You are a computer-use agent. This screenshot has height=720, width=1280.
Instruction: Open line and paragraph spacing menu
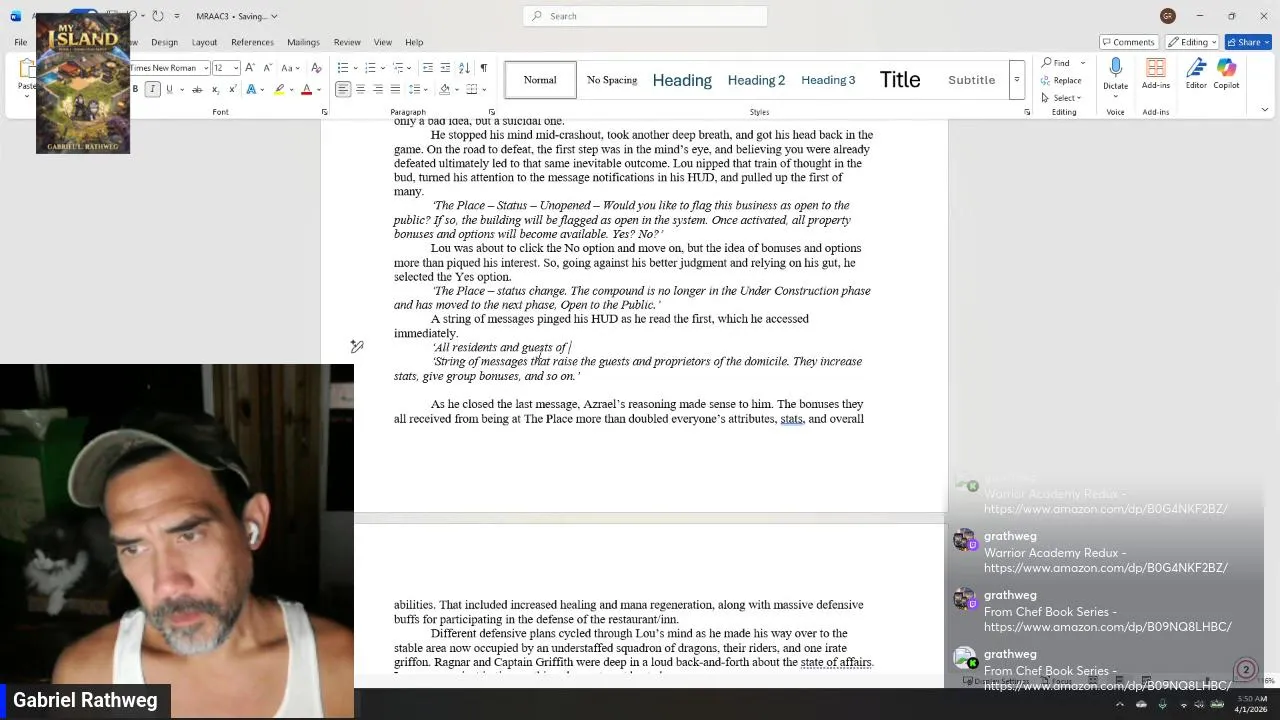(x=416, y=89)
